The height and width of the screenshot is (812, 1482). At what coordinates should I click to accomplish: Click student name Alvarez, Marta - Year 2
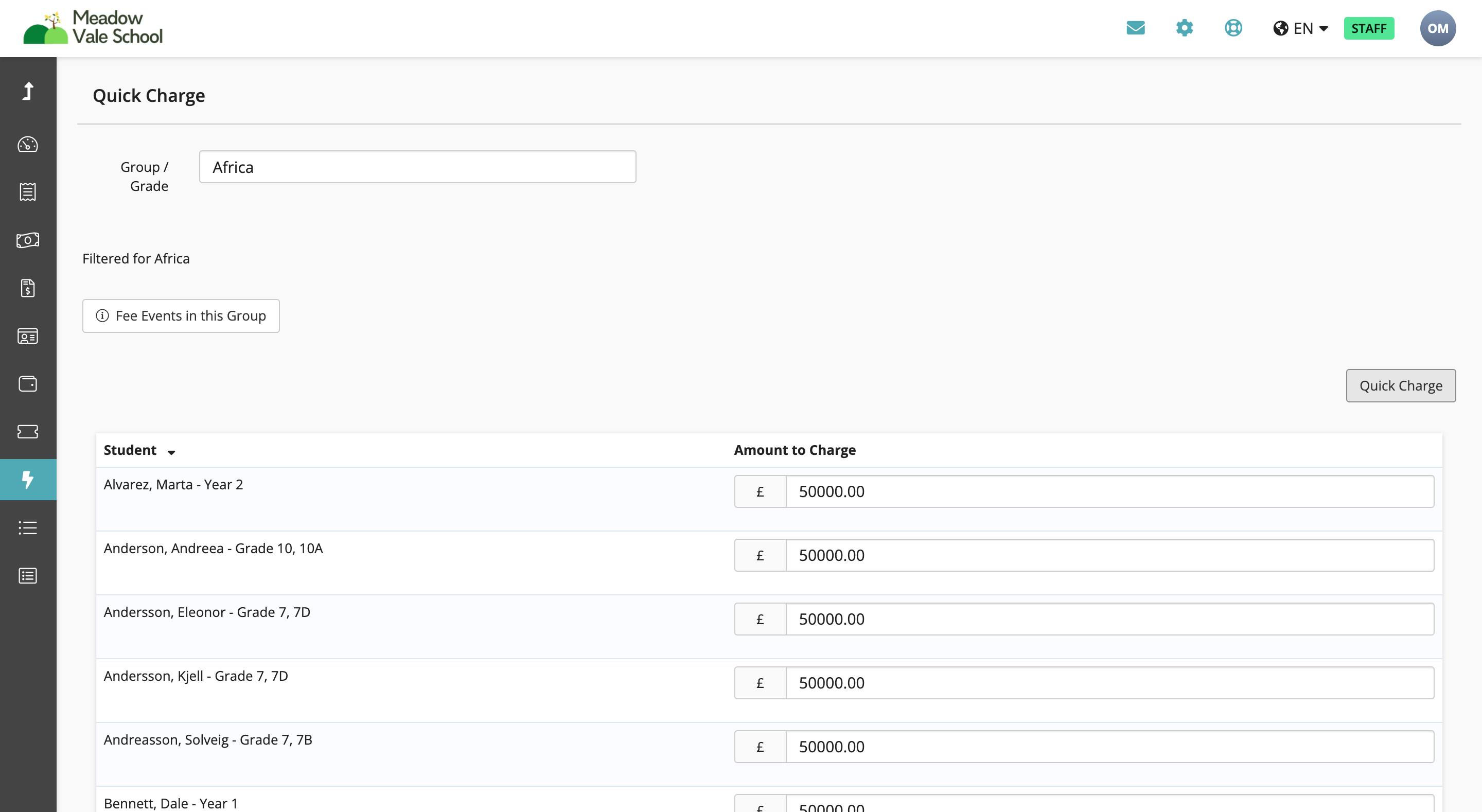[x=173, y=485]
